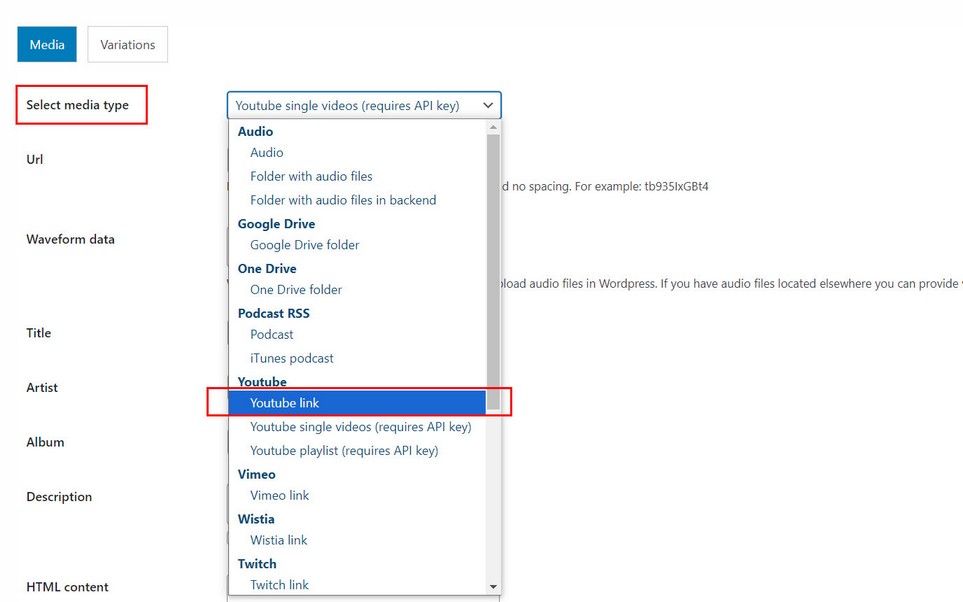963x602 pixels.
Task: Click the Description field label
Action: click(59, 497)
